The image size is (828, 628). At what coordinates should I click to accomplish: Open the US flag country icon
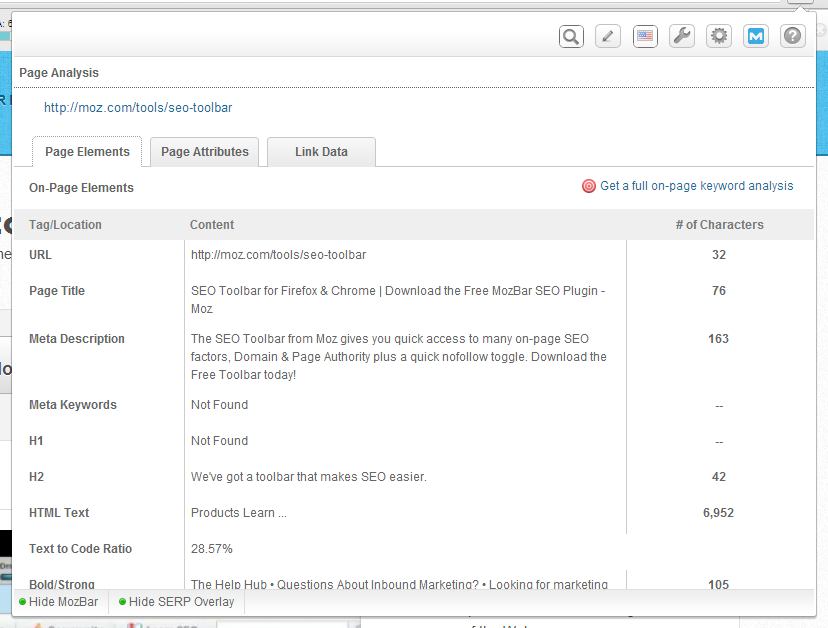point(645,36)
